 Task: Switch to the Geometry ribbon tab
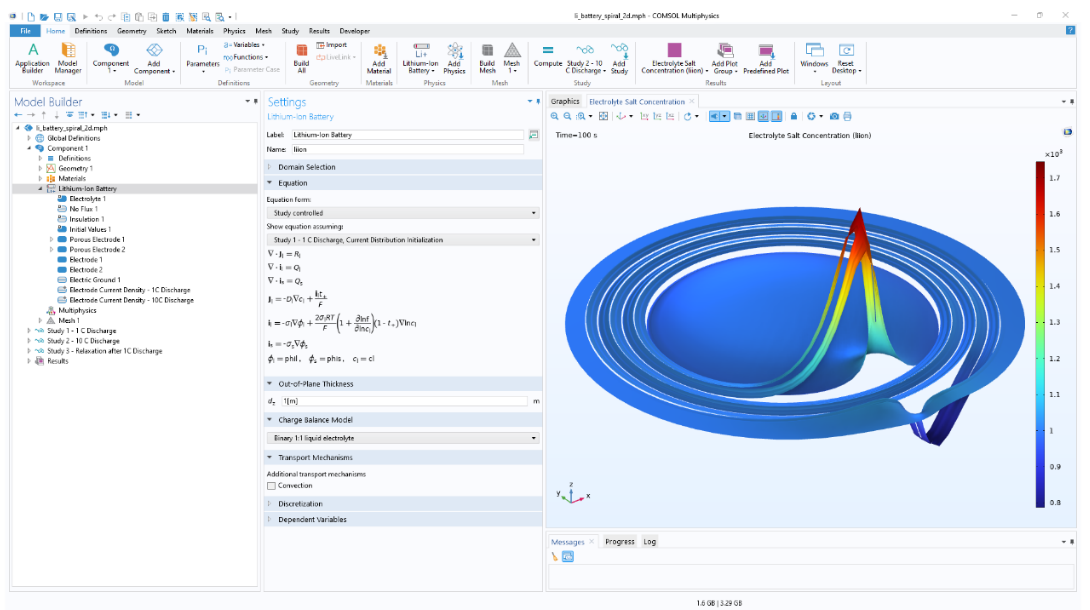(131, 31)
